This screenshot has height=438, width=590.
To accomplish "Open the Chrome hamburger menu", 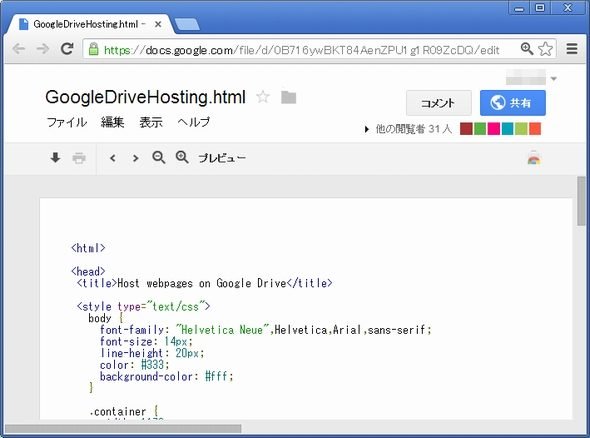I will (x=572, y=49).
